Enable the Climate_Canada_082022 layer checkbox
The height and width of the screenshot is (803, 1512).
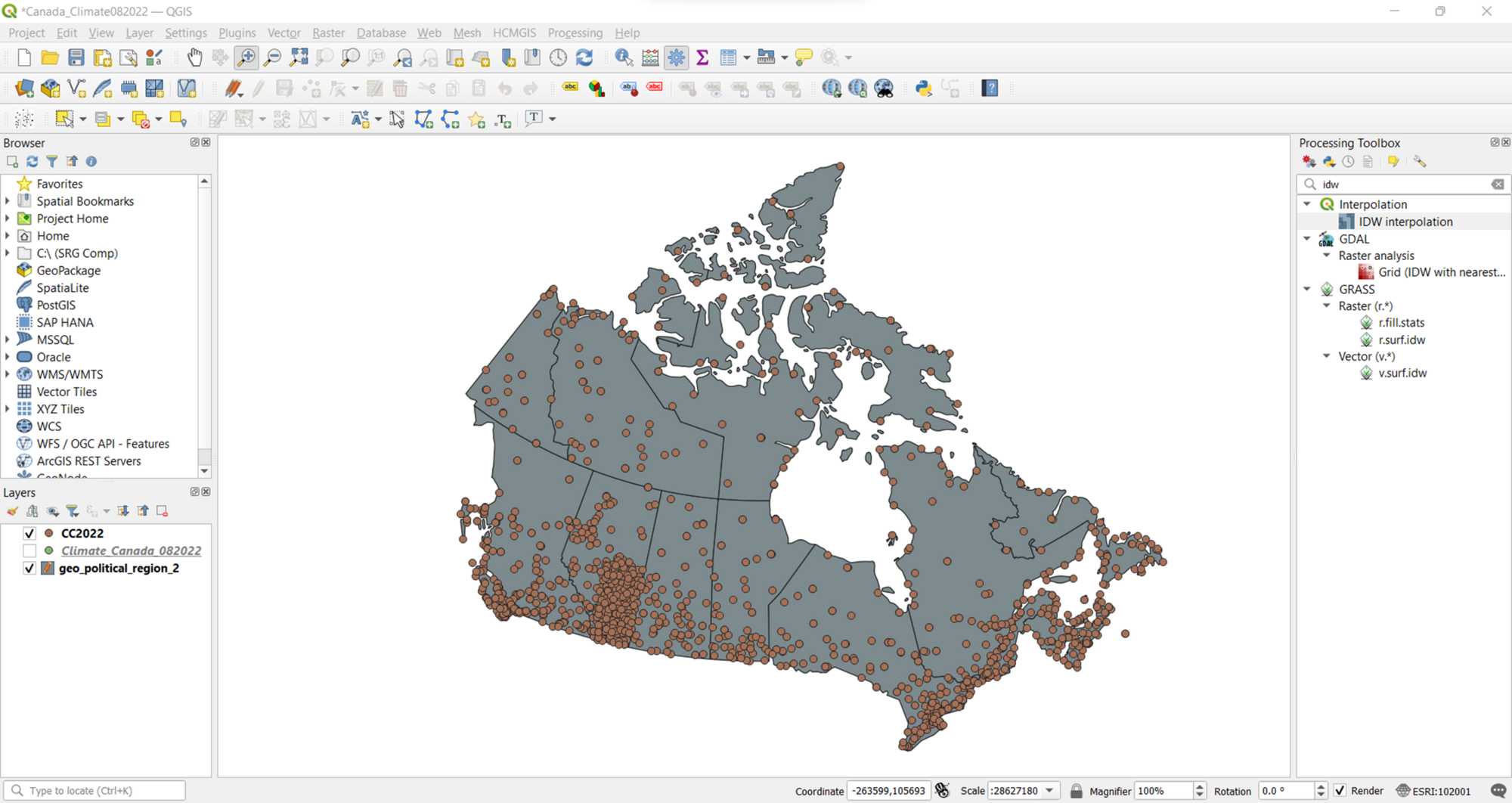point(29,550)
